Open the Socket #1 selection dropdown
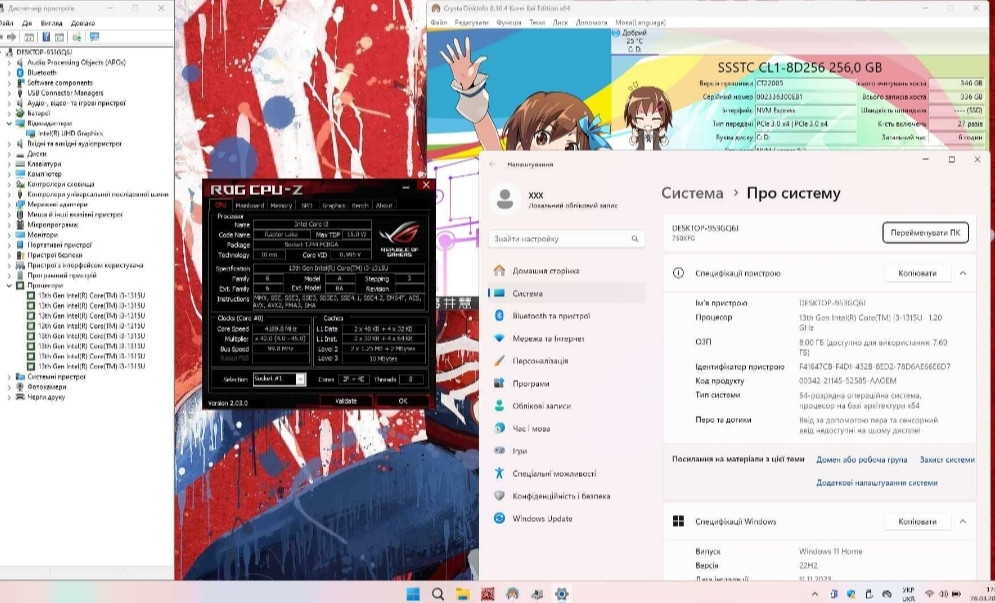The image size is (995, 603). coord(301,380)
